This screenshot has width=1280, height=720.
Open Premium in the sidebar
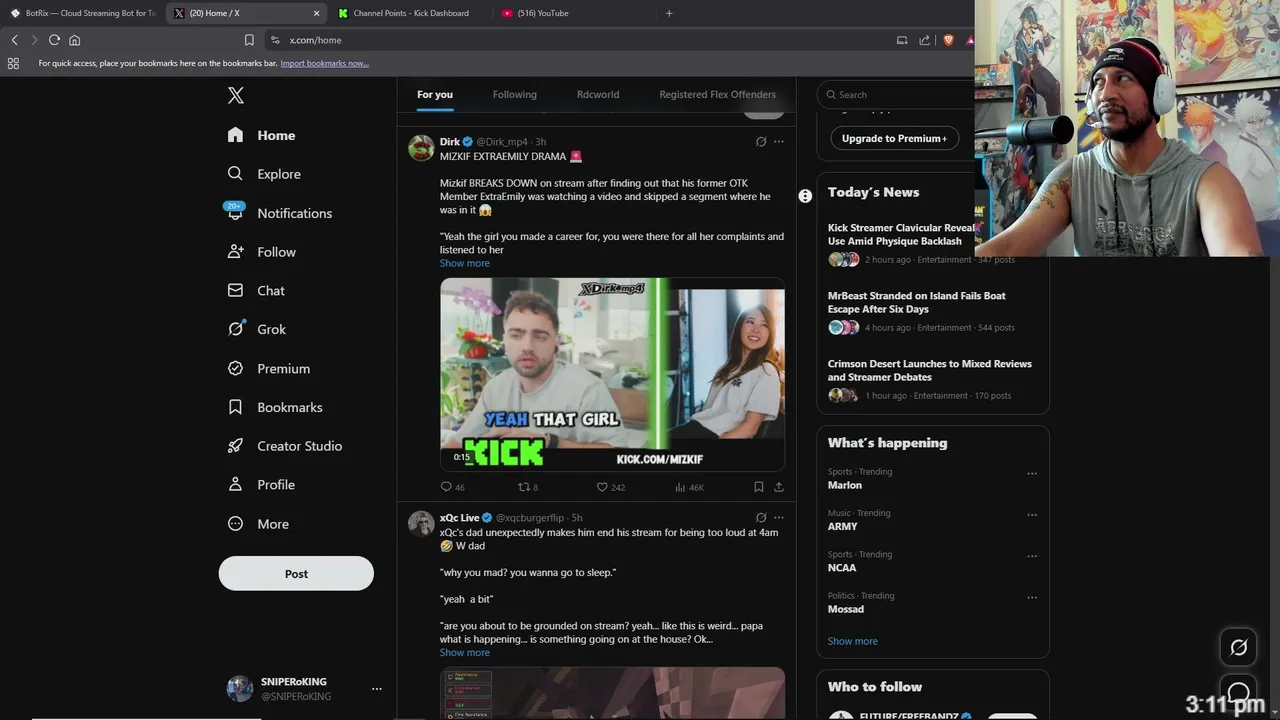[x=268, y=368]
